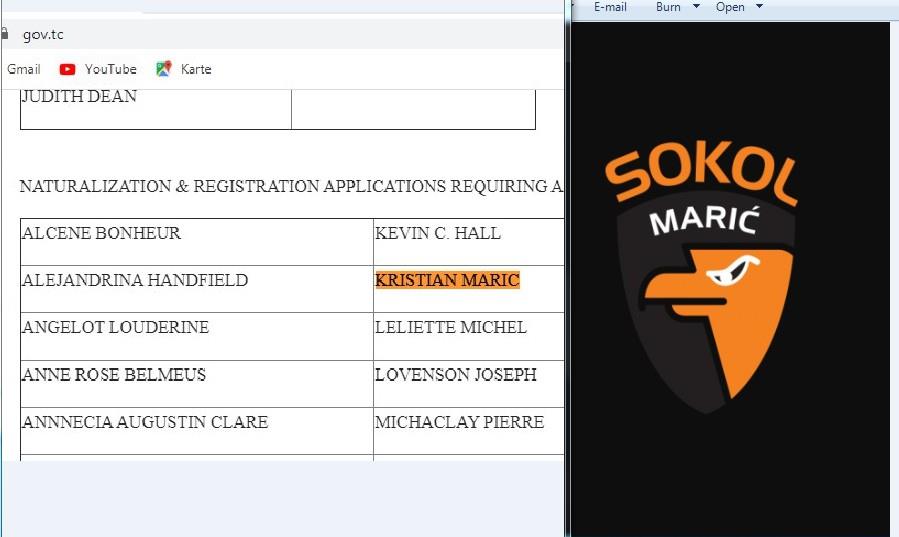Select ANGELOT LOUDERINE cell

pyautogui.click(x=197, y=336)
